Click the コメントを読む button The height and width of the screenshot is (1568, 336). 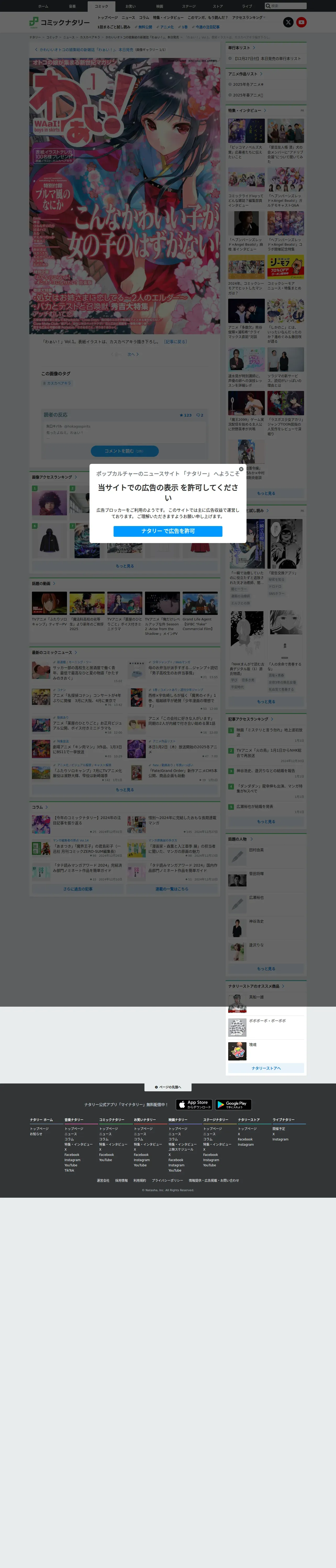click(x=124, y=451)
